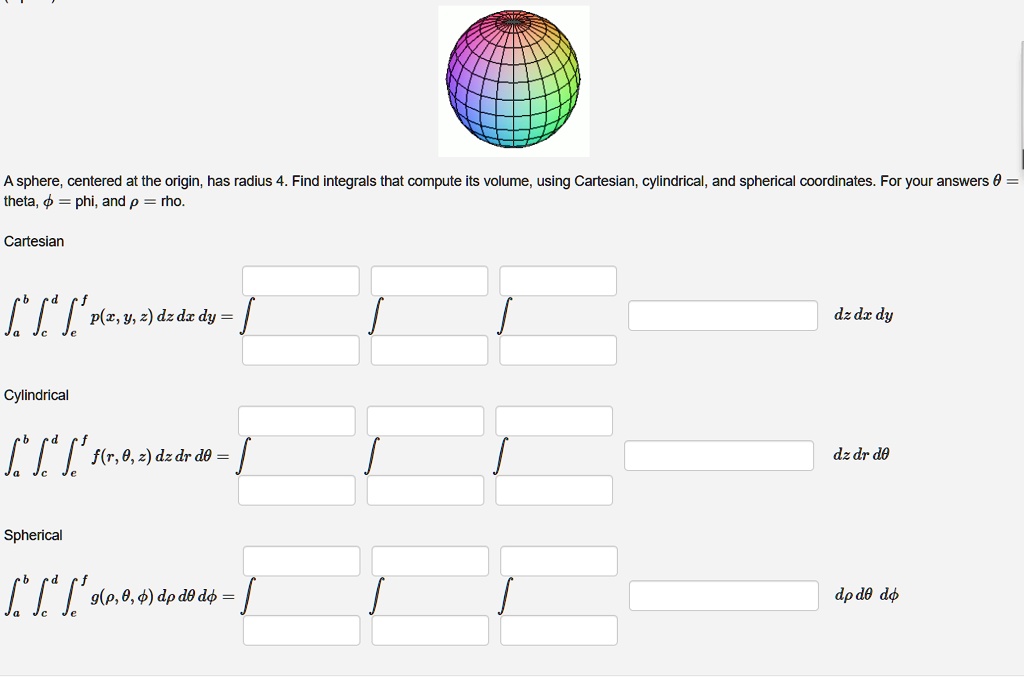
Task: Click the spherical integrand field before drho dtheta dphi
Action: tap(722, 595)
